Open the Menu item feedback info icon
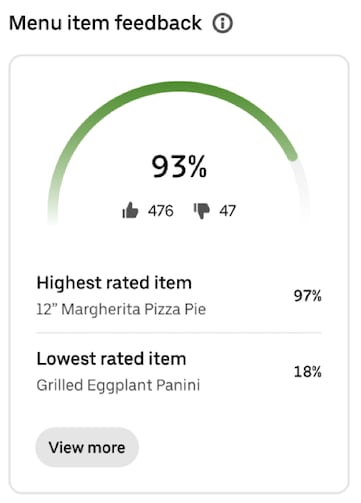Screen dimensions: 361x503 [222, 23]
